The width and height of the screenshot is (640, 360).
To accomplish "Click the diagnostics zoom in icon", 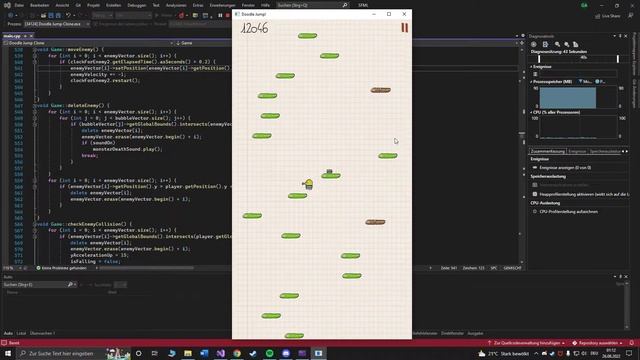I will pos(557,44).
